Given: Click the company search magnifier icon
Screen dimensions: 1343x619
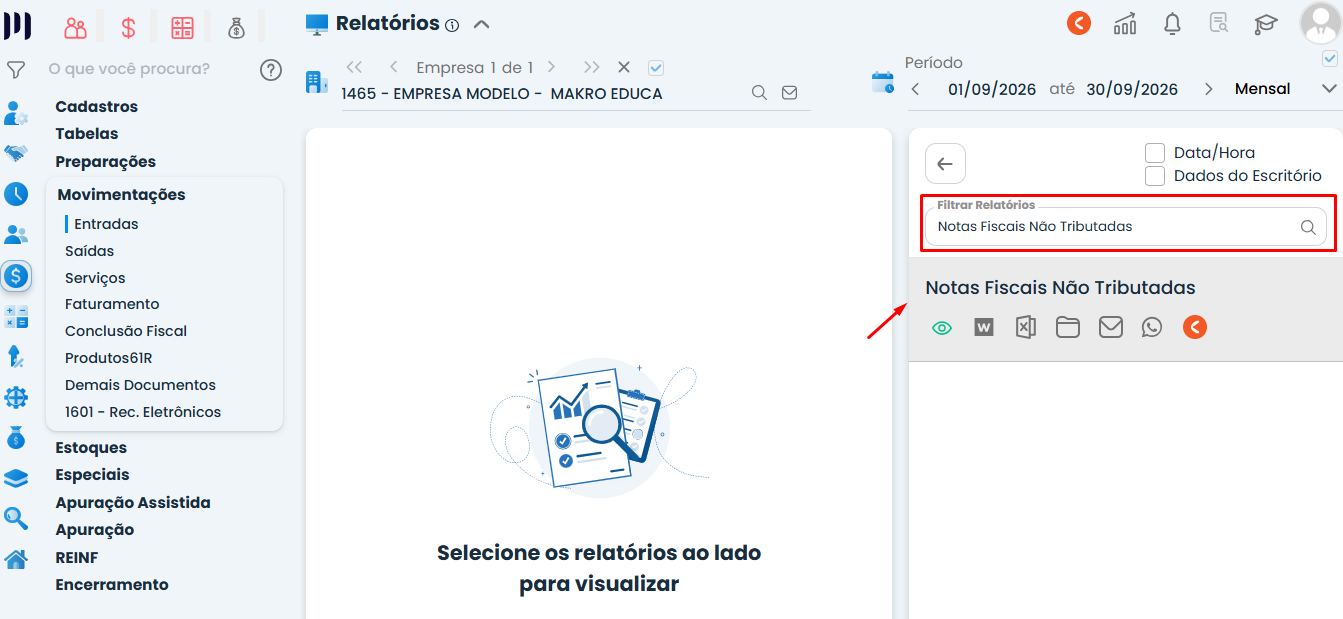Looking at the screenshot, I should (759, 93).
